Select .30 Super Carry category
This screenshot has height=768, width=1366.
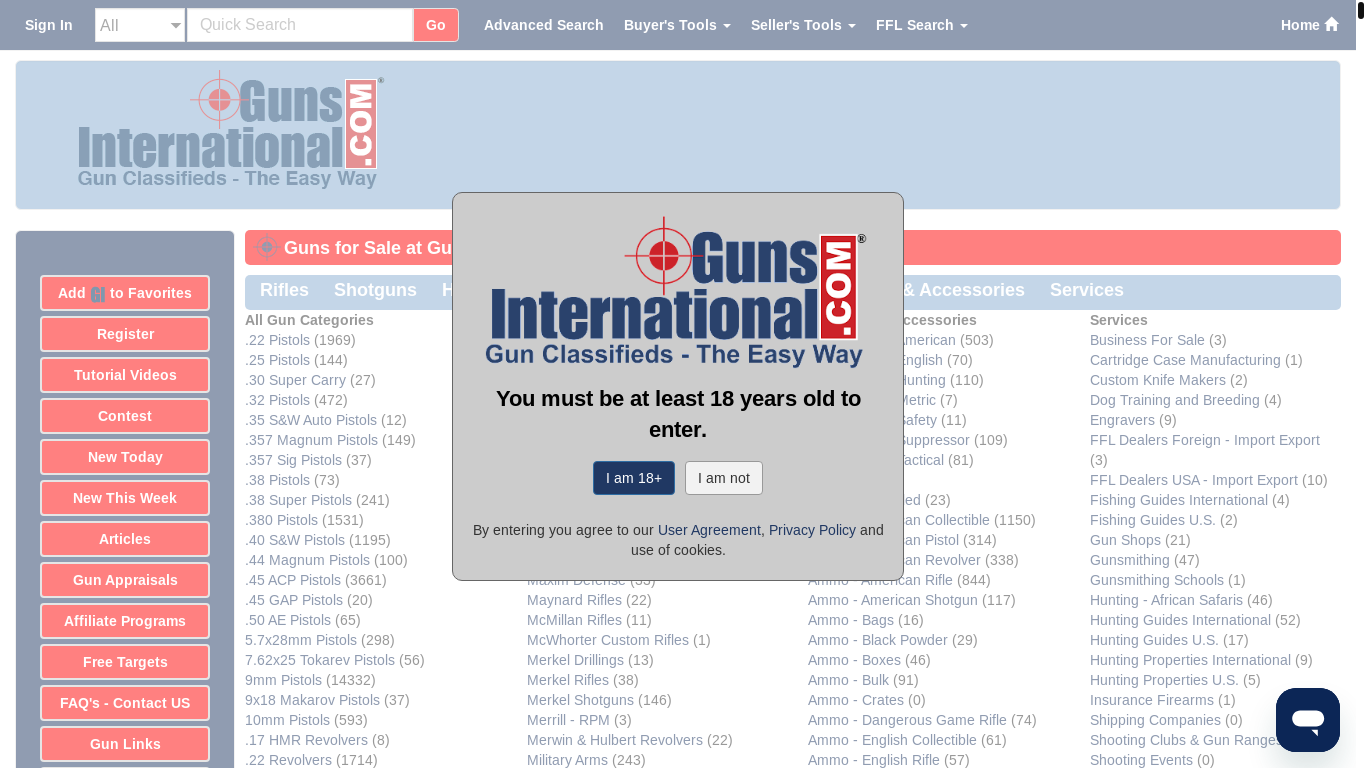click(x=295, y=380)
